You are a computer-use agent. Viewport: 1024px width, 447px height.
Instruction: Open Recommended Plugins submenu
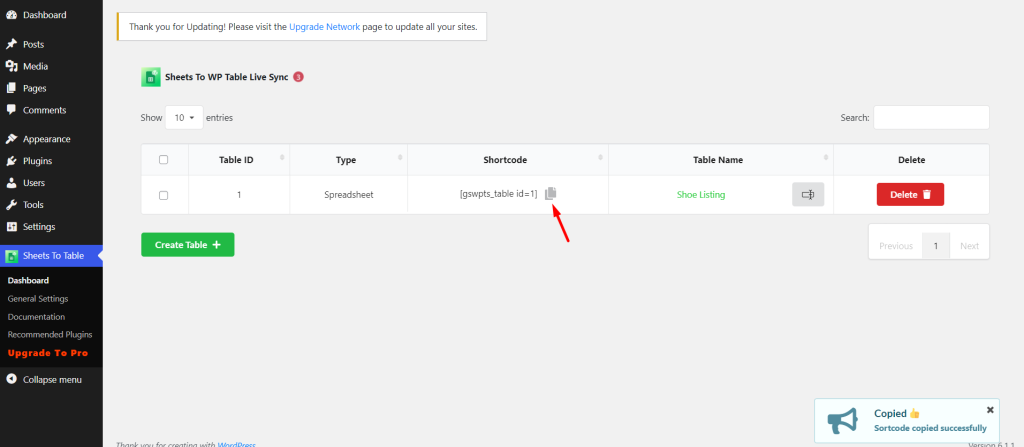[50, 334]
